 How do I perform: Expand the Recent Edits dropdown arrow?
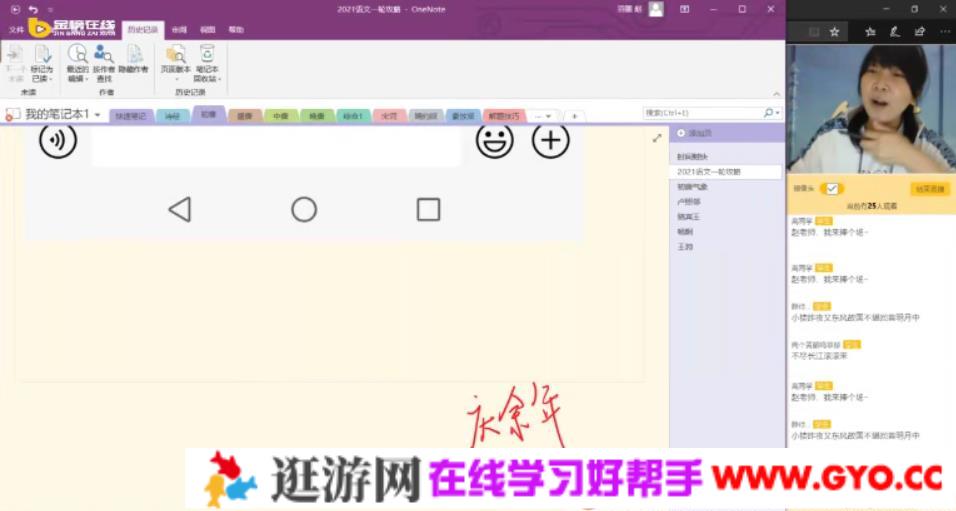[86, 79]
